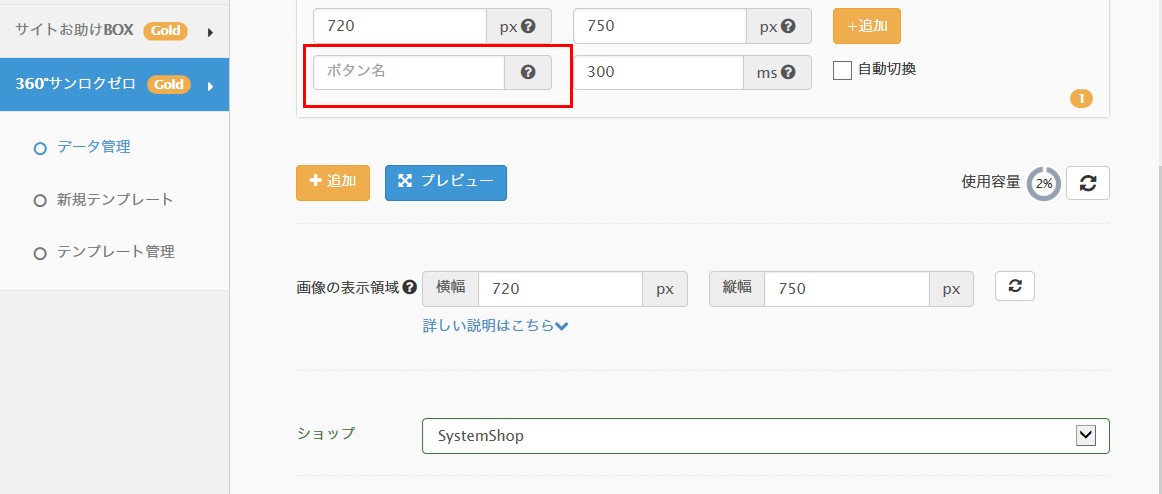Click the help icon next to the ボタン名 field
1162x494 pixels.
[x=528, y=72]
